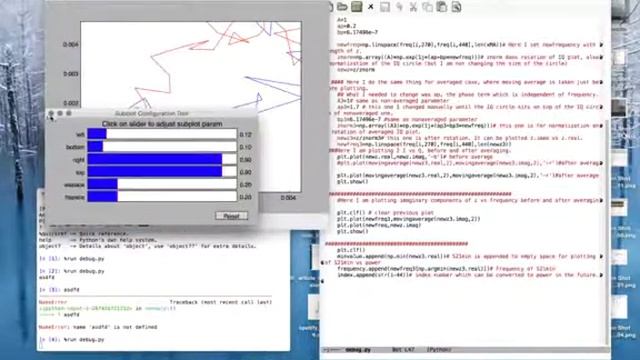The height and width of the screenshot is (360, 640).
Task: Adjust the 'hspace' subplot slider
Action: pyautogui.click(x=162, y=197)
